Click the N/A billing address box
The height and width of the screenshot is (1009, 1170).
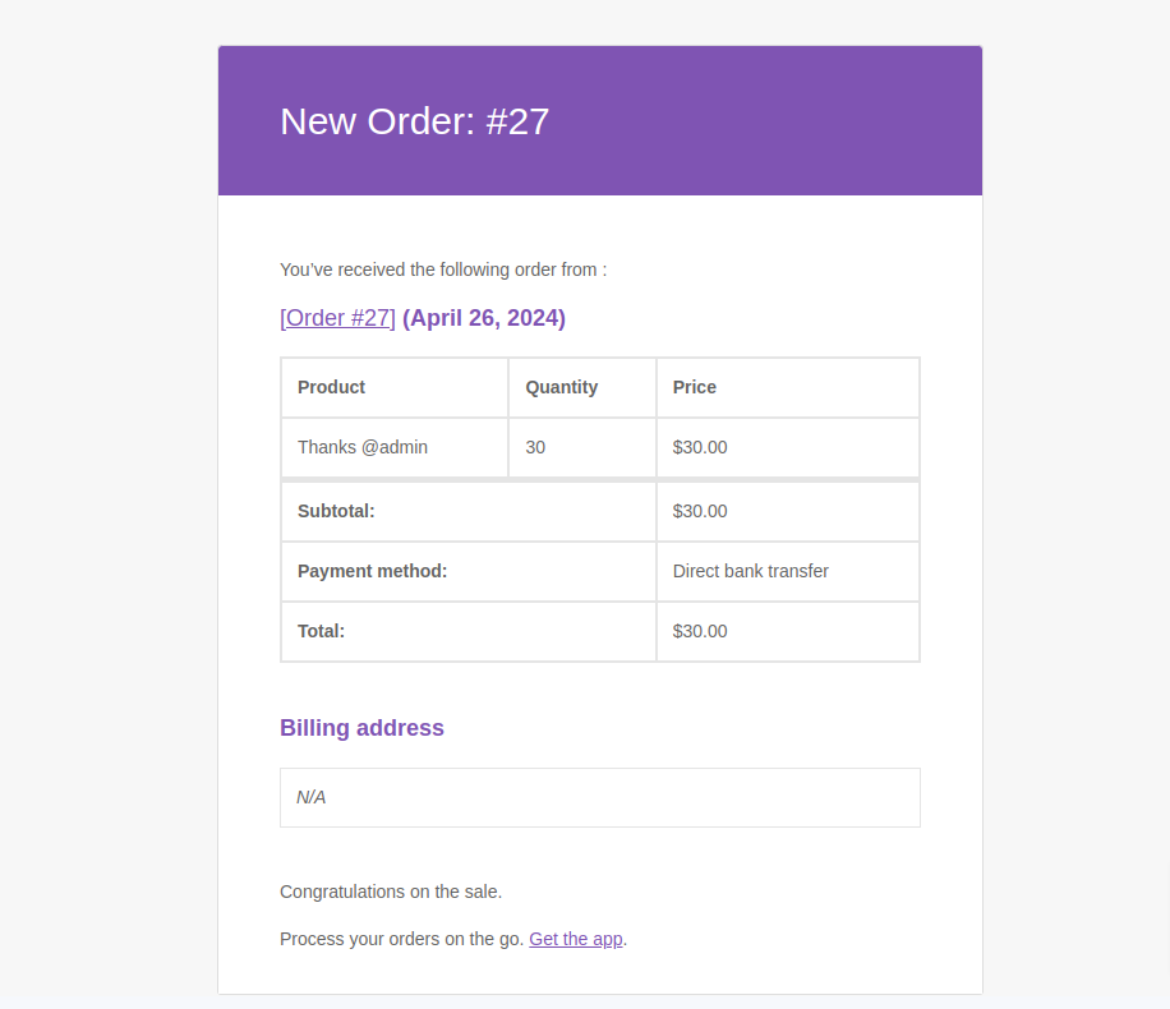[599, 797]
